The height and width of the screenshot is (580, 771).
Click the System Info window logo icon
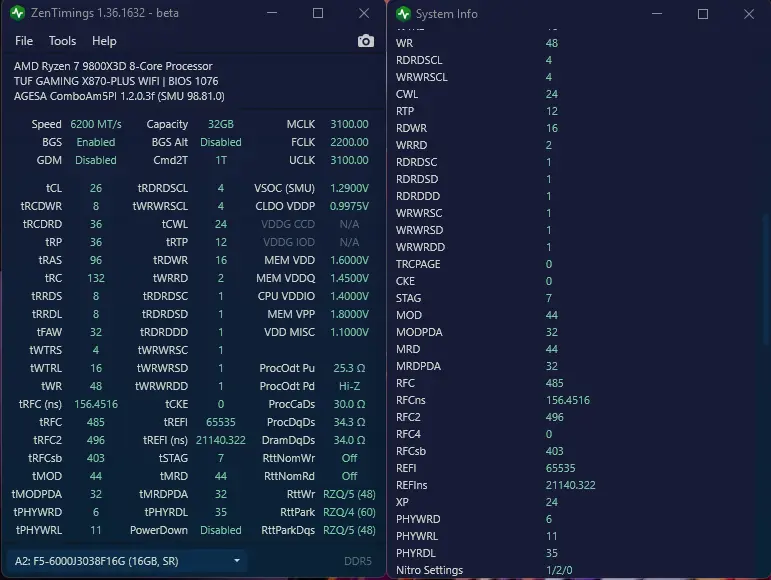[403, 14]
